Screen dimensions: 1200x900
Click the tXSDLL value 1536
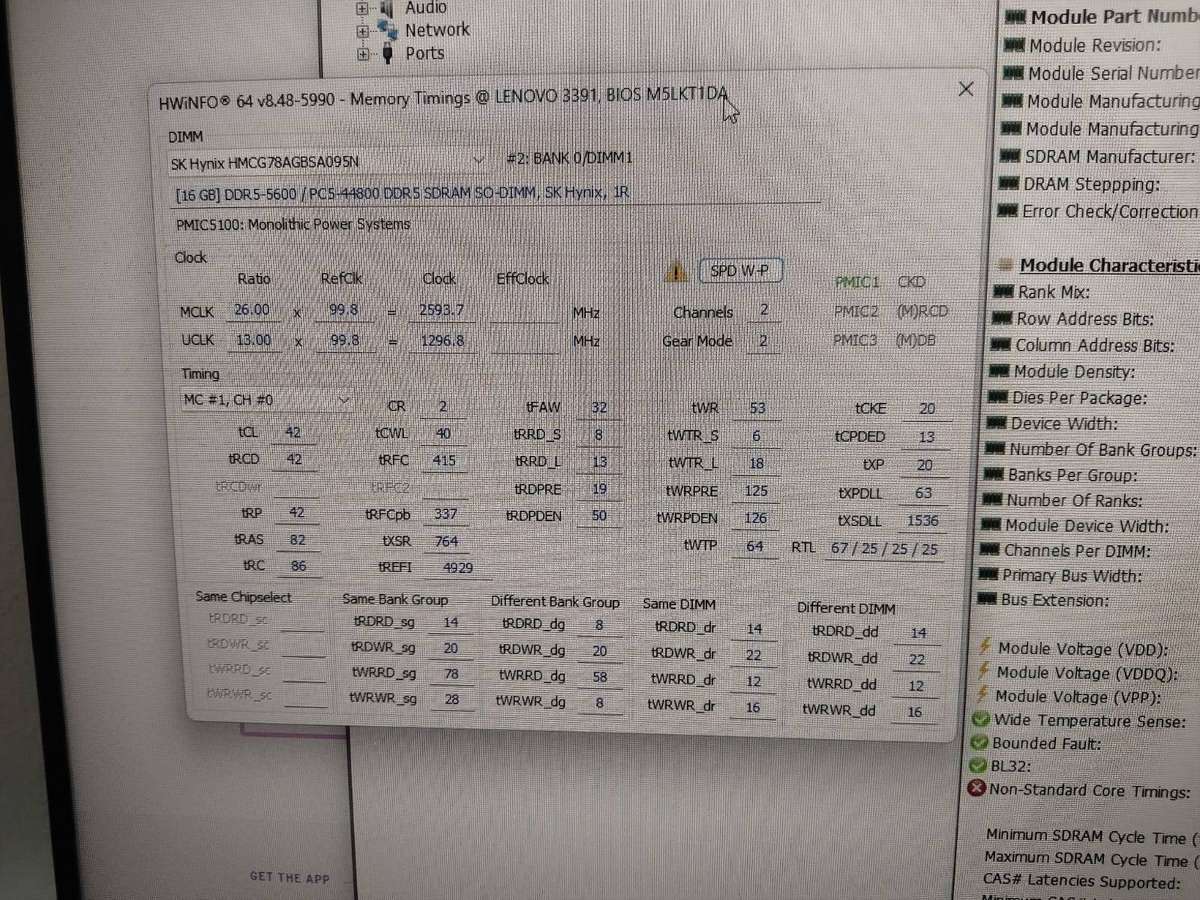920,521
